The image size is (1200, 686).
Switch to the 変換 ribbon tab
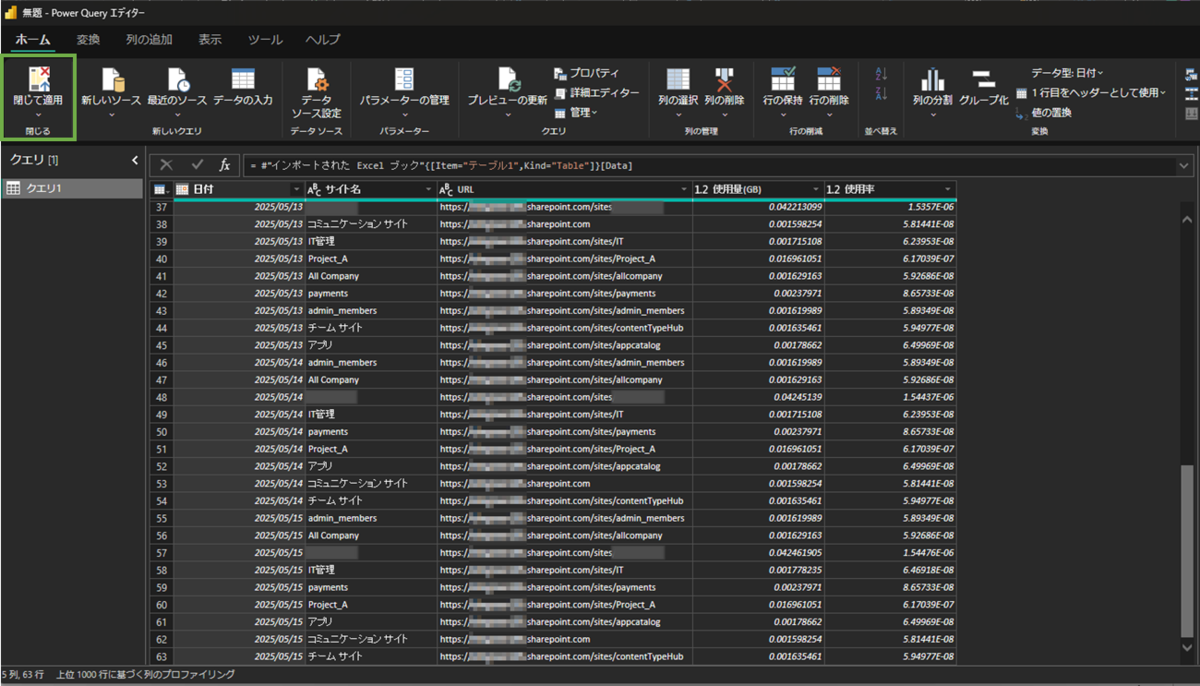pyautogui.click(x=88, y=39)
